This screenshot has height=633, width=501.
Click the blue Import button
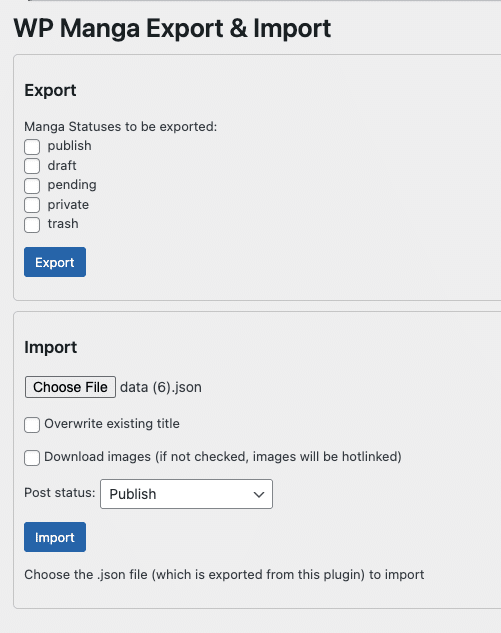55,537
